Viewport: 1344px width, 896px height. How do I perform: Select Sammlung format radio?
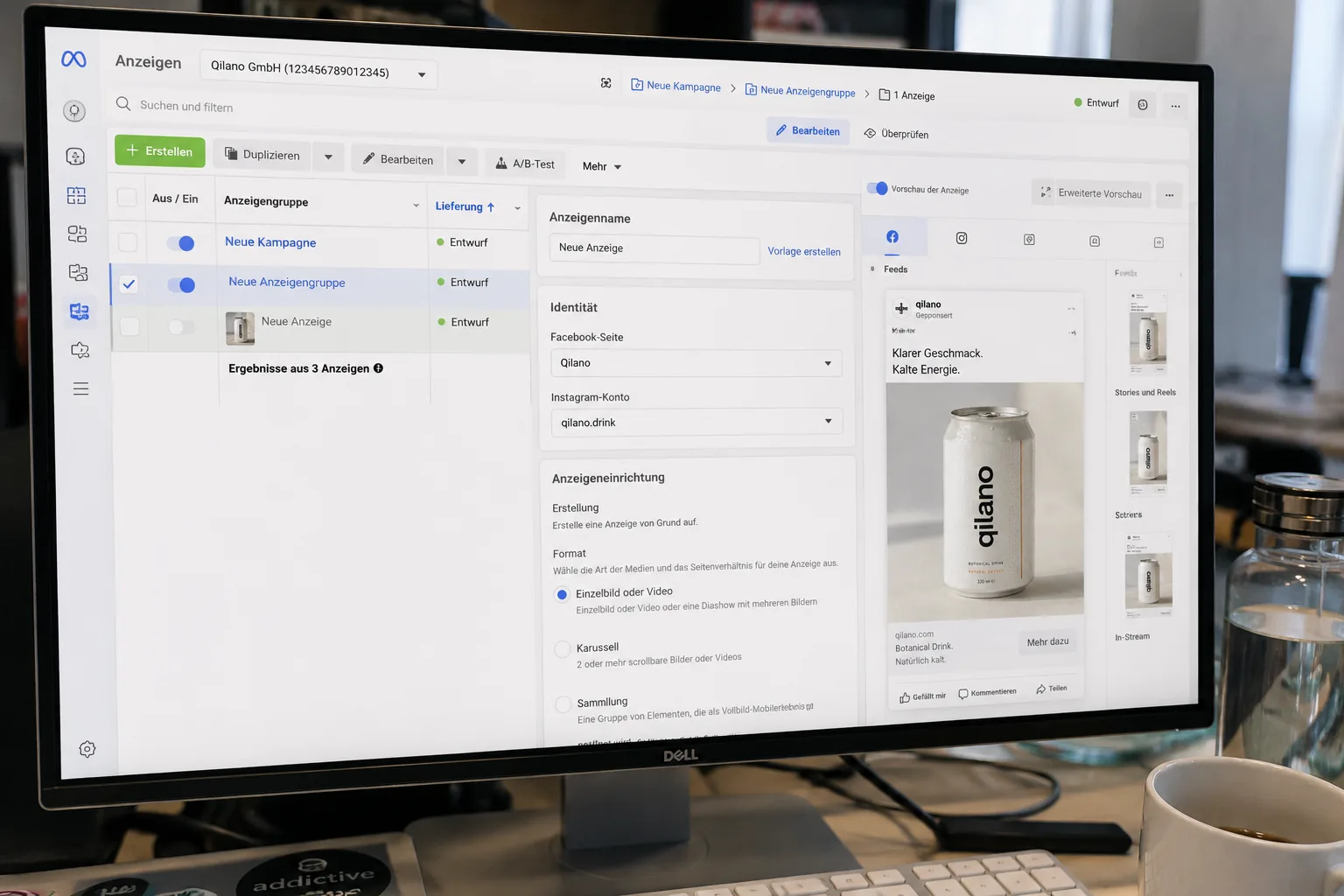coord(563,704)
